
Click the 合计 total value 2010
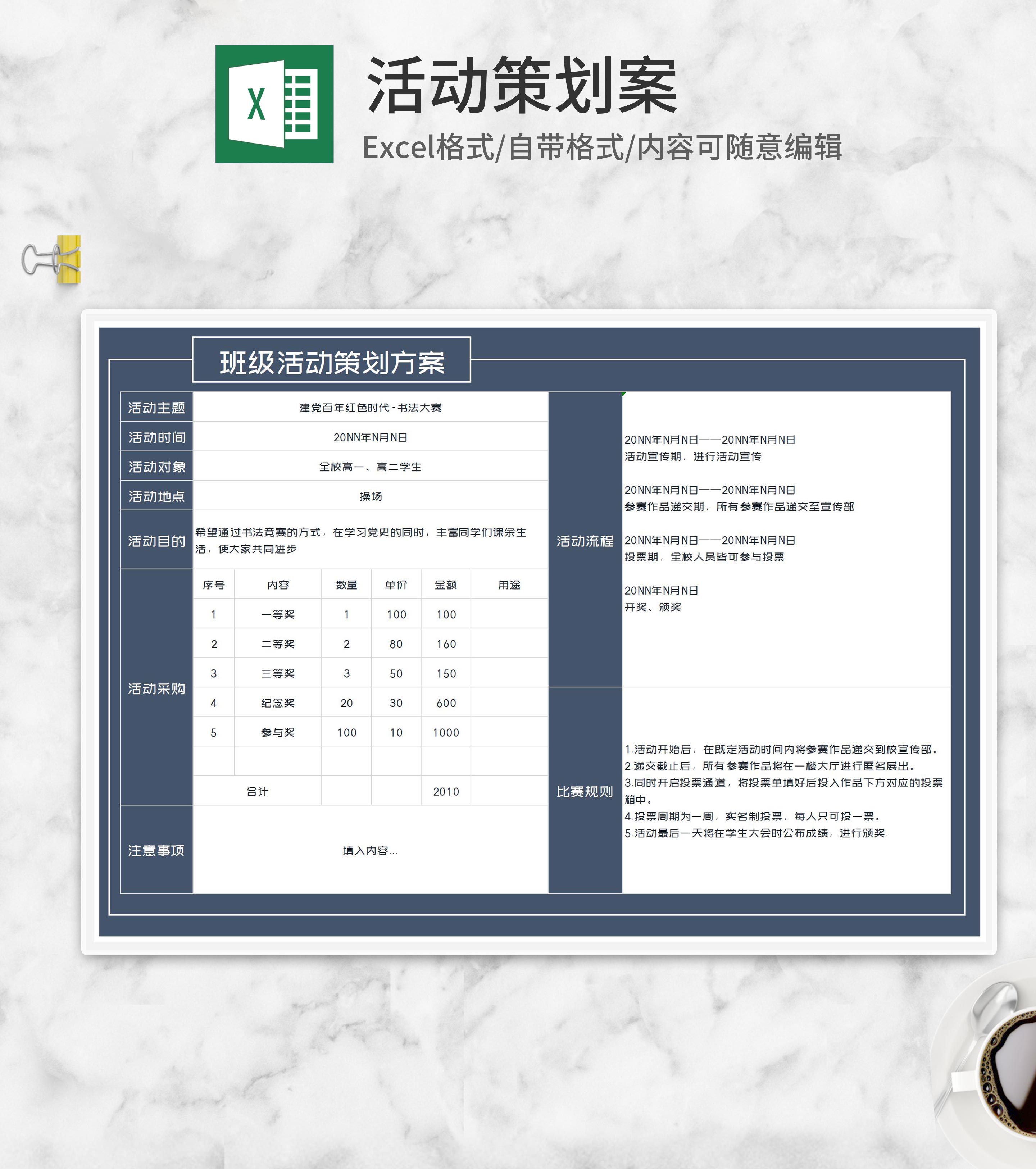[x=446, y=792]
